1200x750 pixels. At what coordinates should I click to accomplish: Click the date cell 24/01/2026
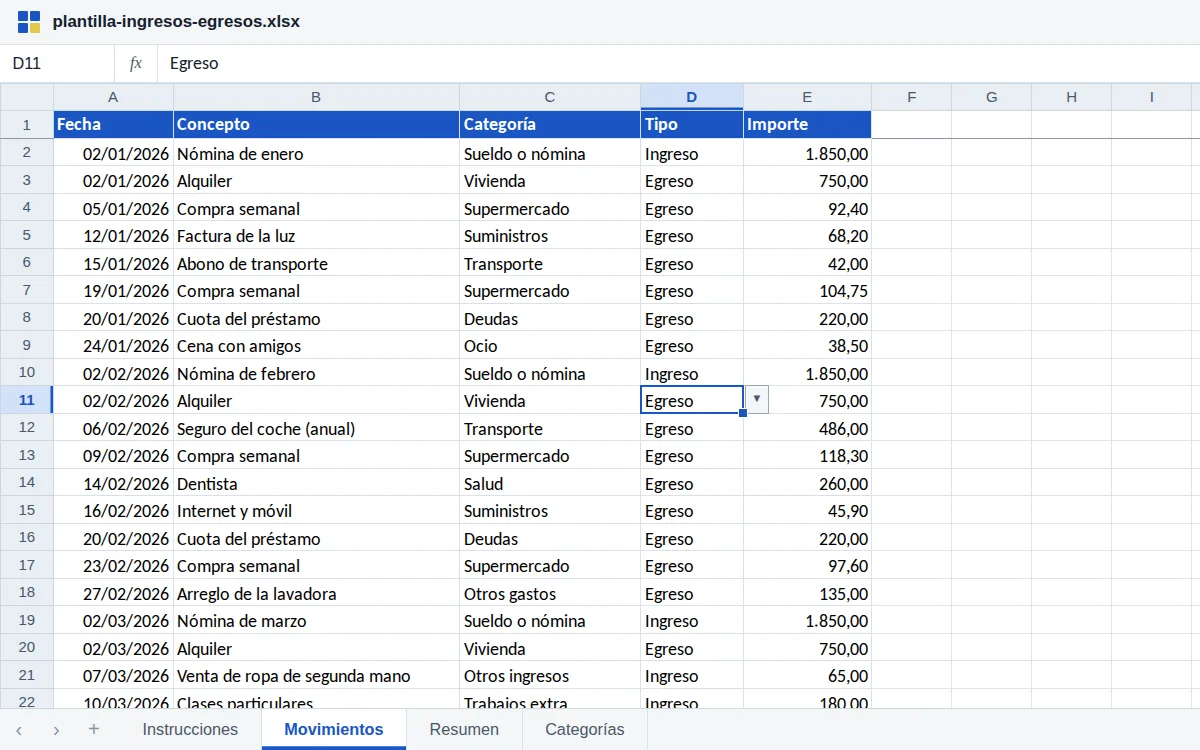pyautogui.click(x=113, y=346)
